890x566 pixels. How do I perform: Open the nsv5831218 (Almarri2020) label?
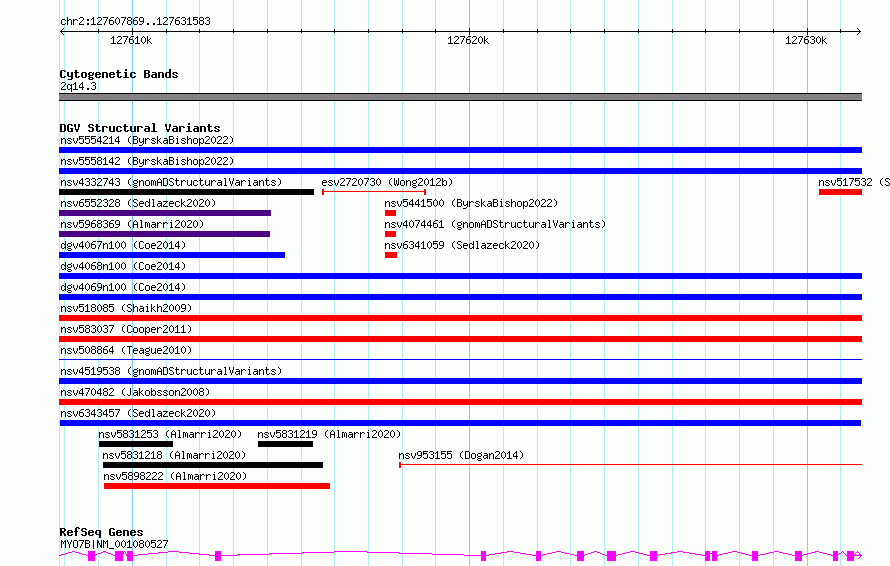click(174, 455)
